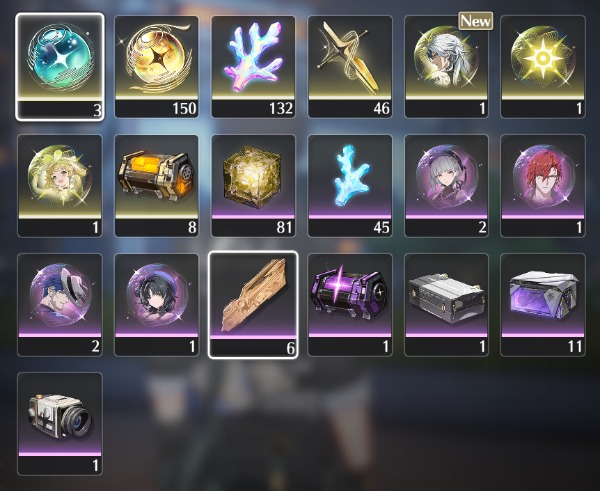
Task: Click the camera item in the last row
Action: click(60, 424)
